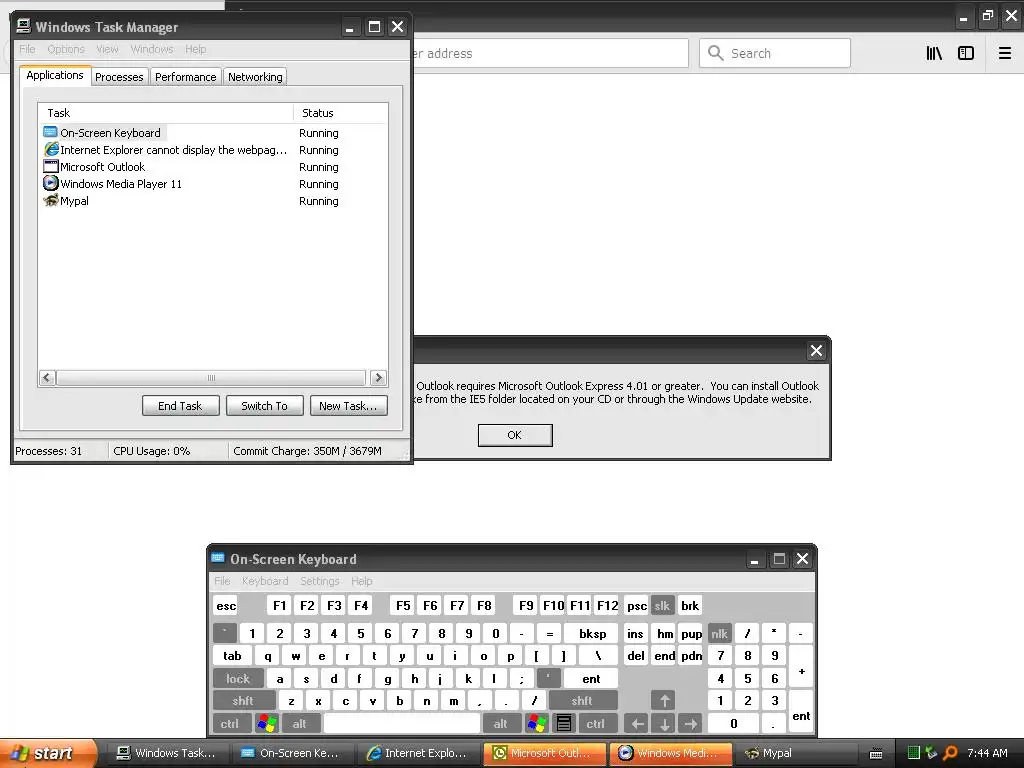Switch to Internet Explorer taskbar button

click(x=419, y=753)
